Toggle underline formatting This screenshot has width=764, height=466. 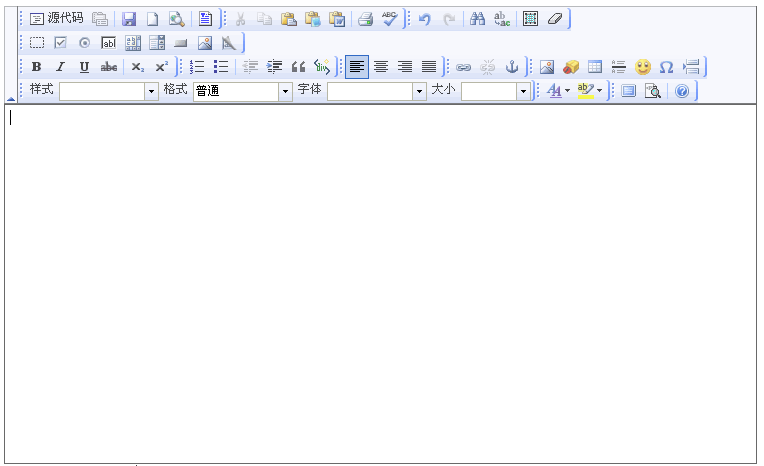(x=84, y=67)
